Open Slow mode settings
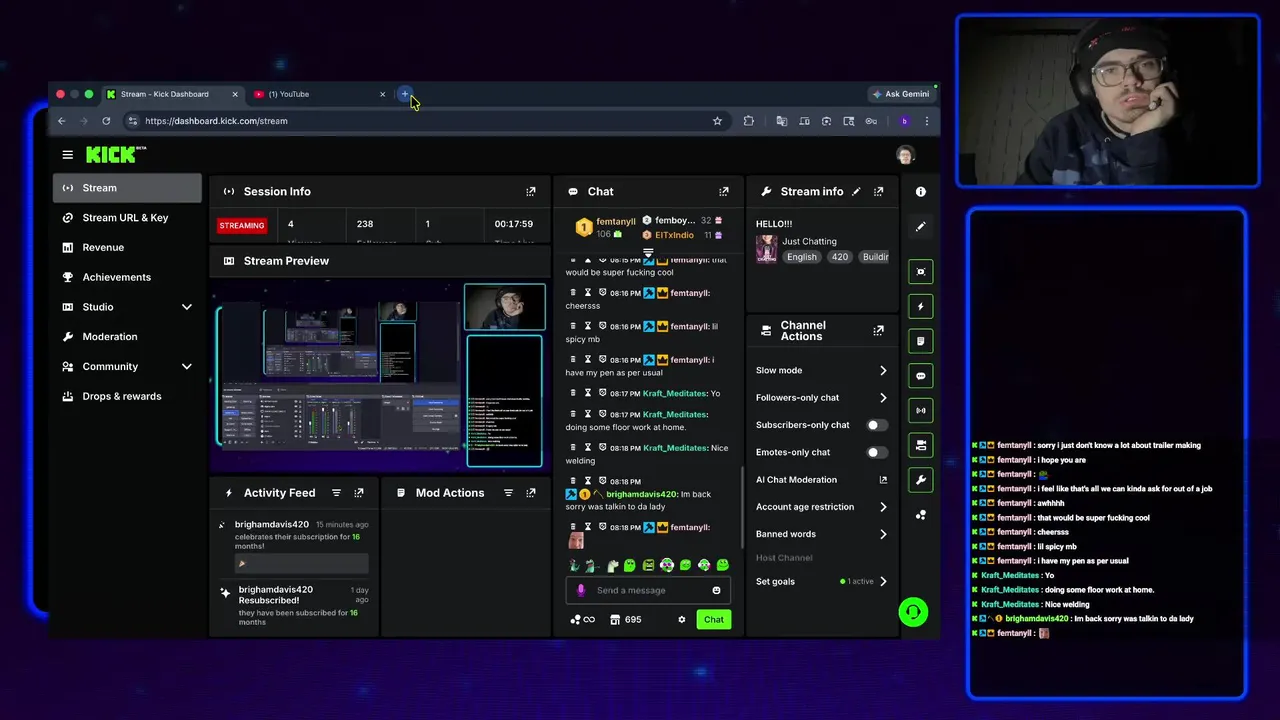Viewport: 1280px width, 720px height. coord(821,370)
